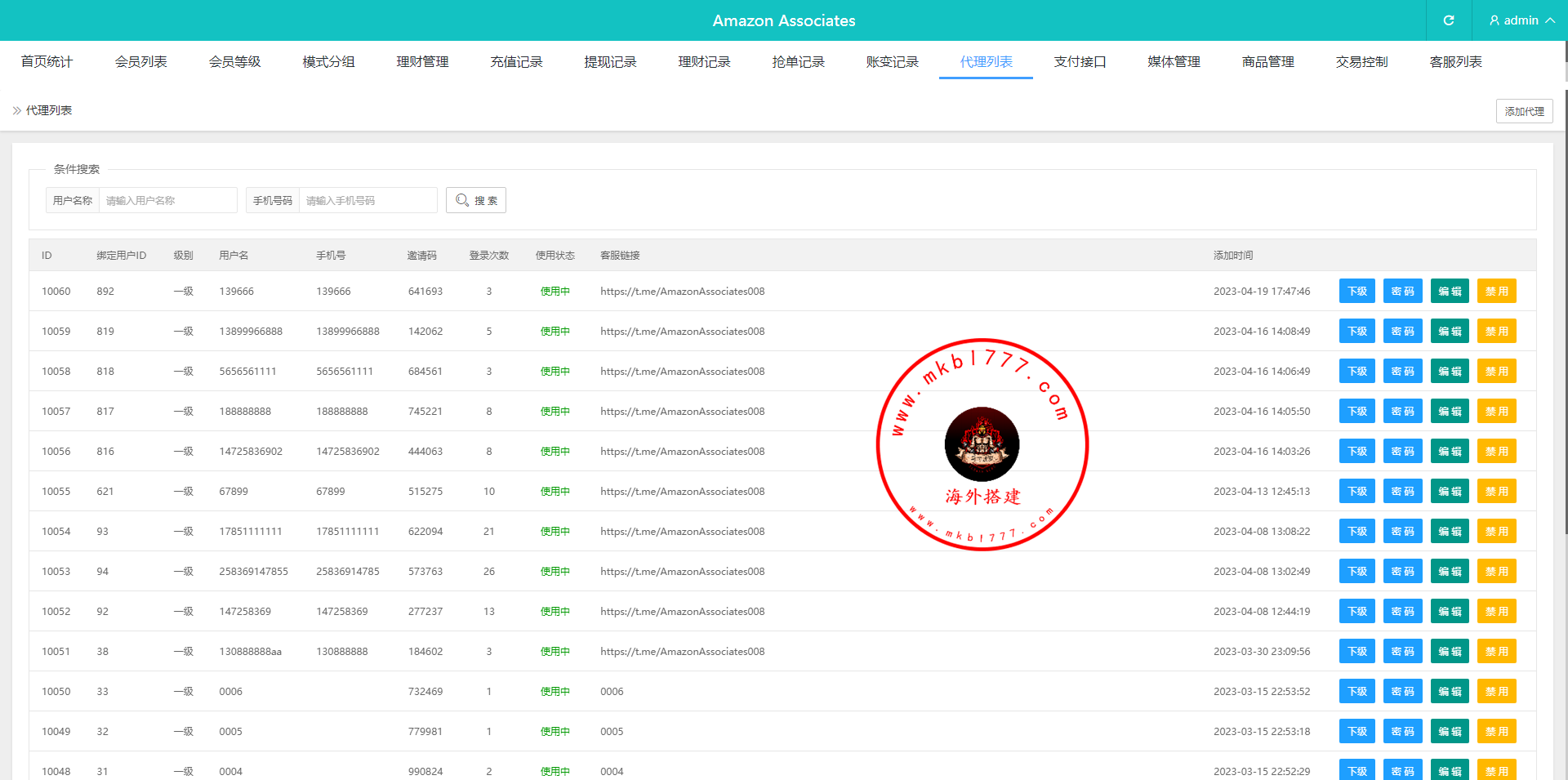
Task: Click 下级 for agent 10059
Action: click(x=1357, y=331)
